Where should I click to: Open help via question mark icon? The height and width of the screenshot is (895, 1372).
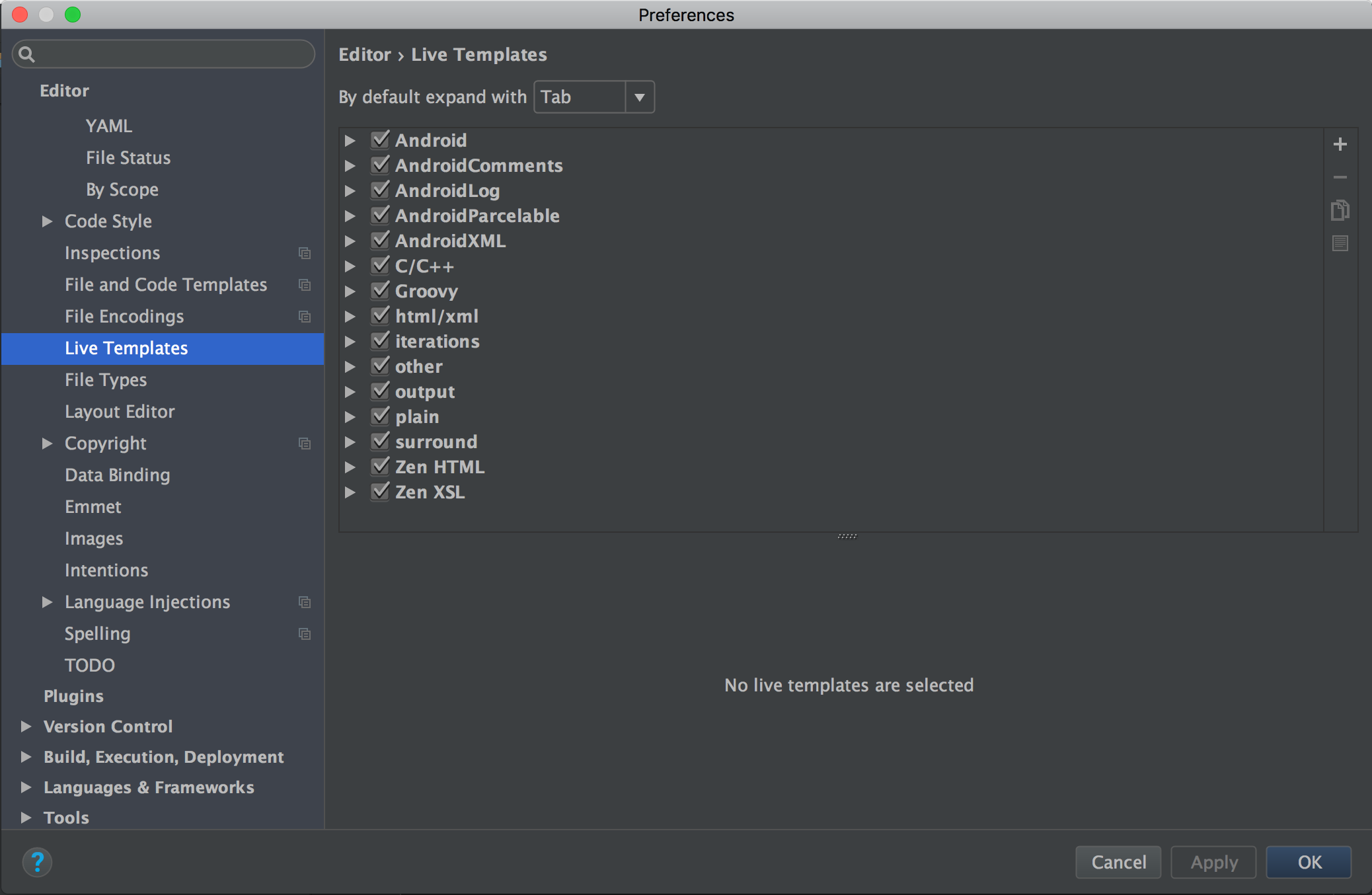point(37,862)
